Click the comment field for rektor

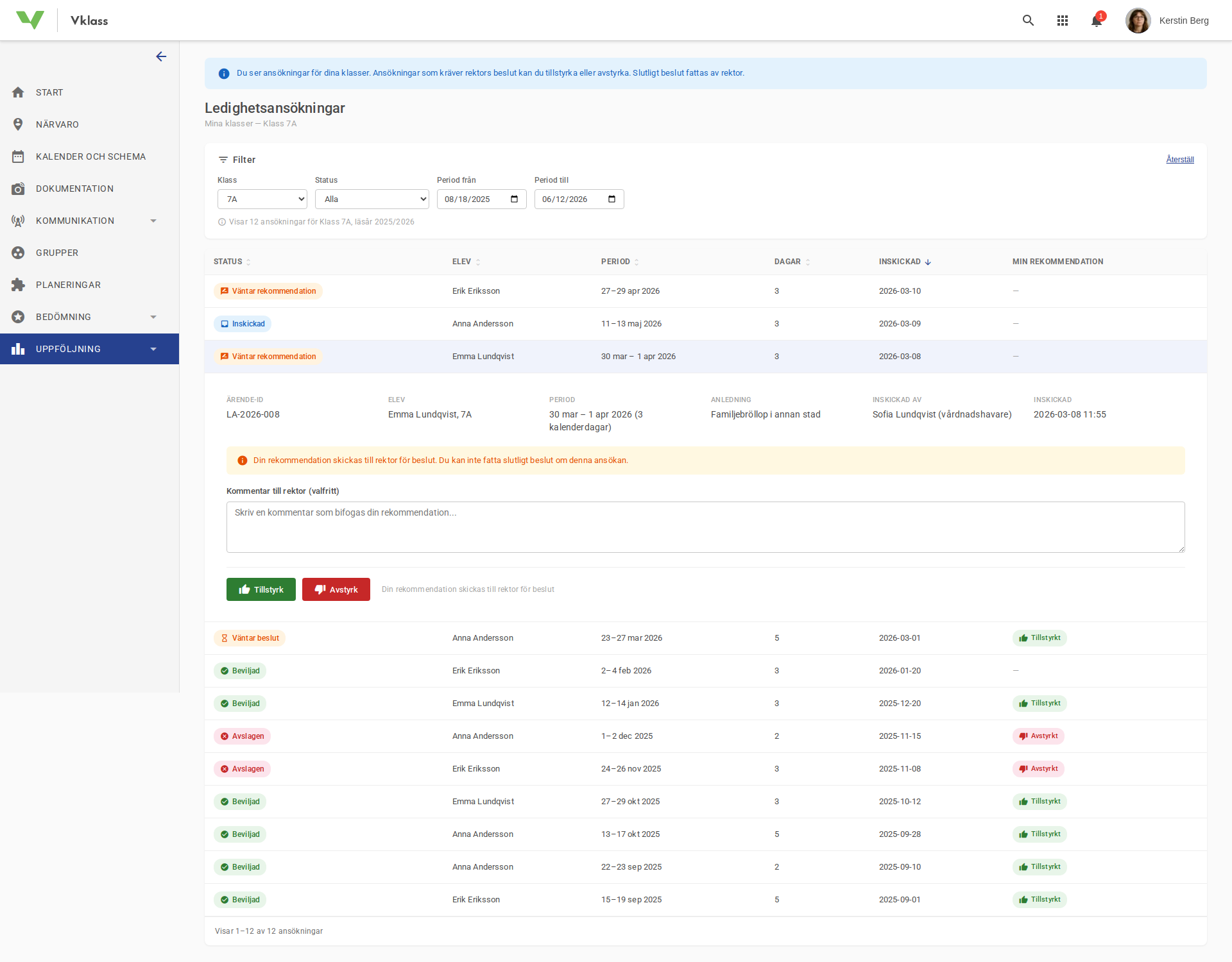click(705, 527)
